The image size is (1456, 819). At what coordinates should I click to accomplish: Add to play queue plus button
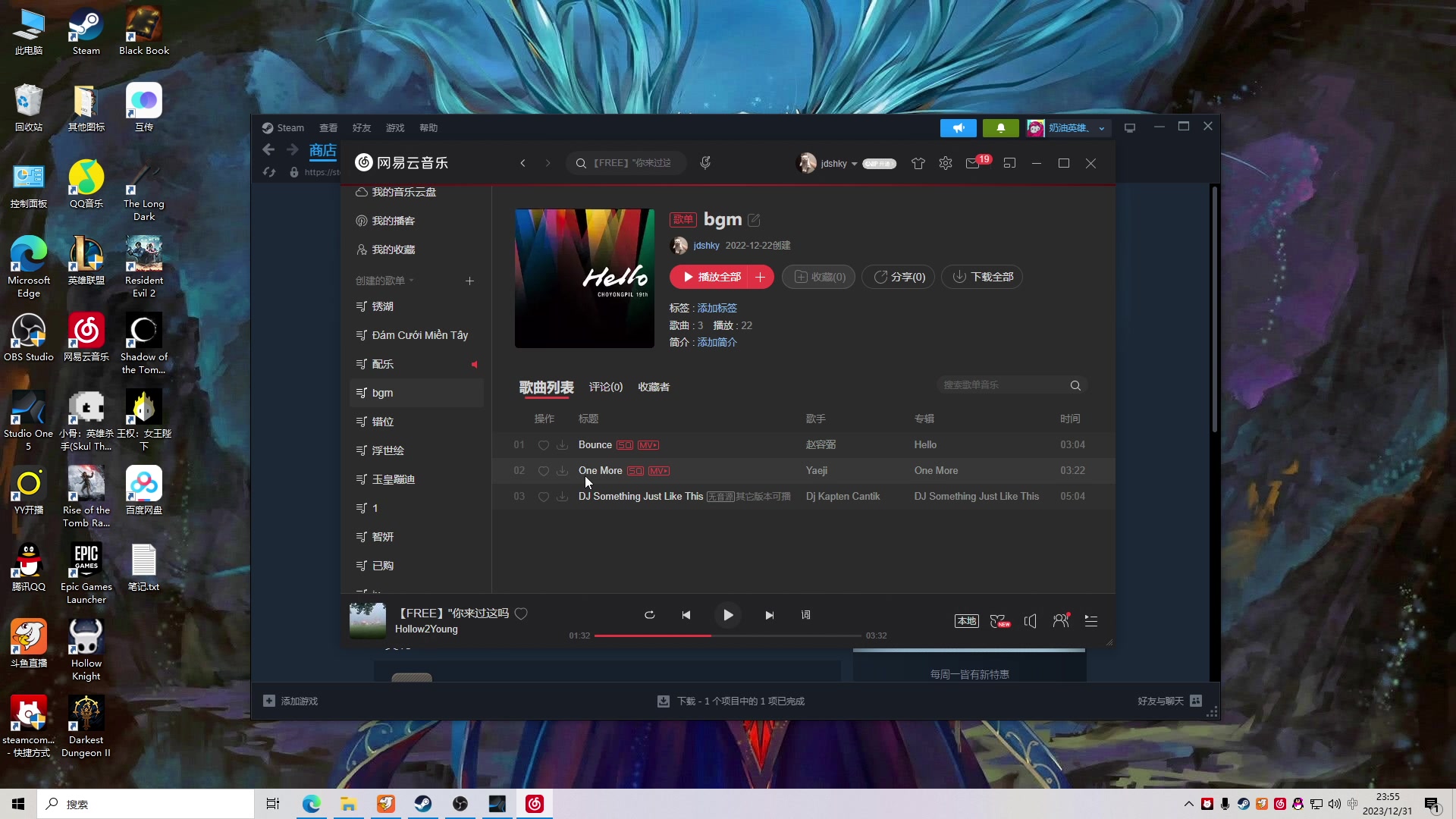coord(760,277)
